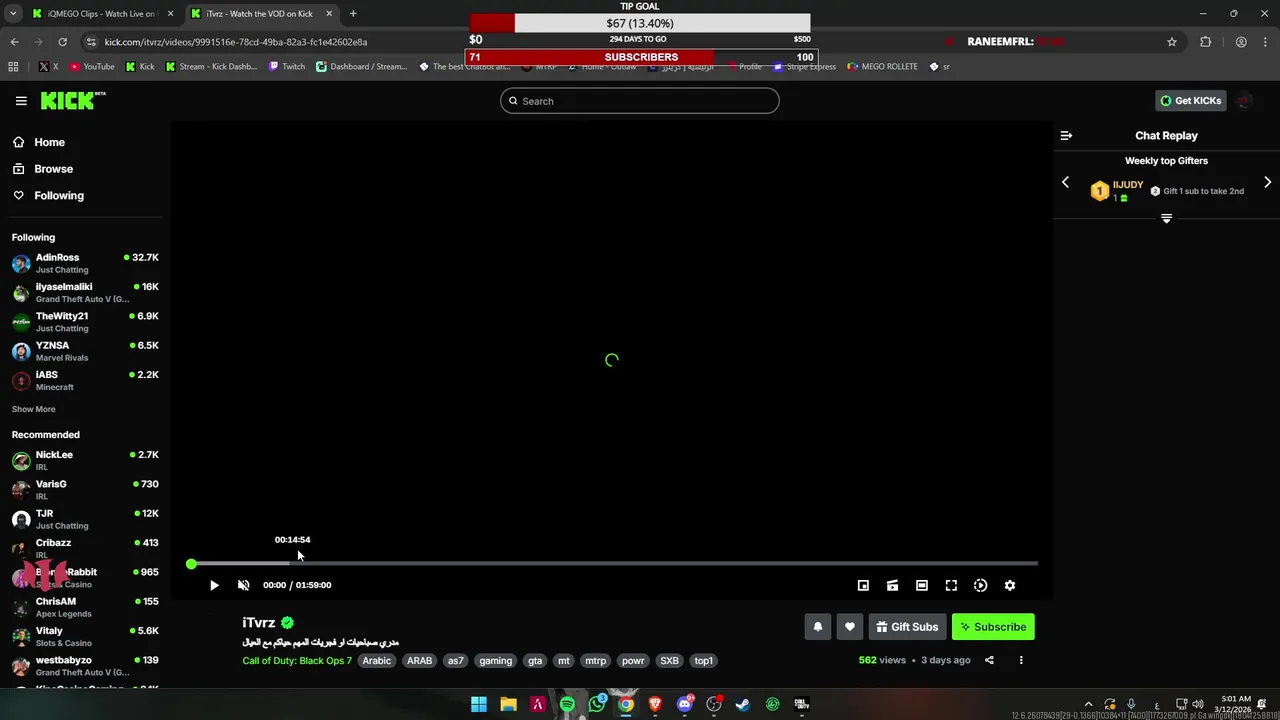Bookmark this page with star icon
This screenshot has height=720, width=1280.
point(1172,42)
